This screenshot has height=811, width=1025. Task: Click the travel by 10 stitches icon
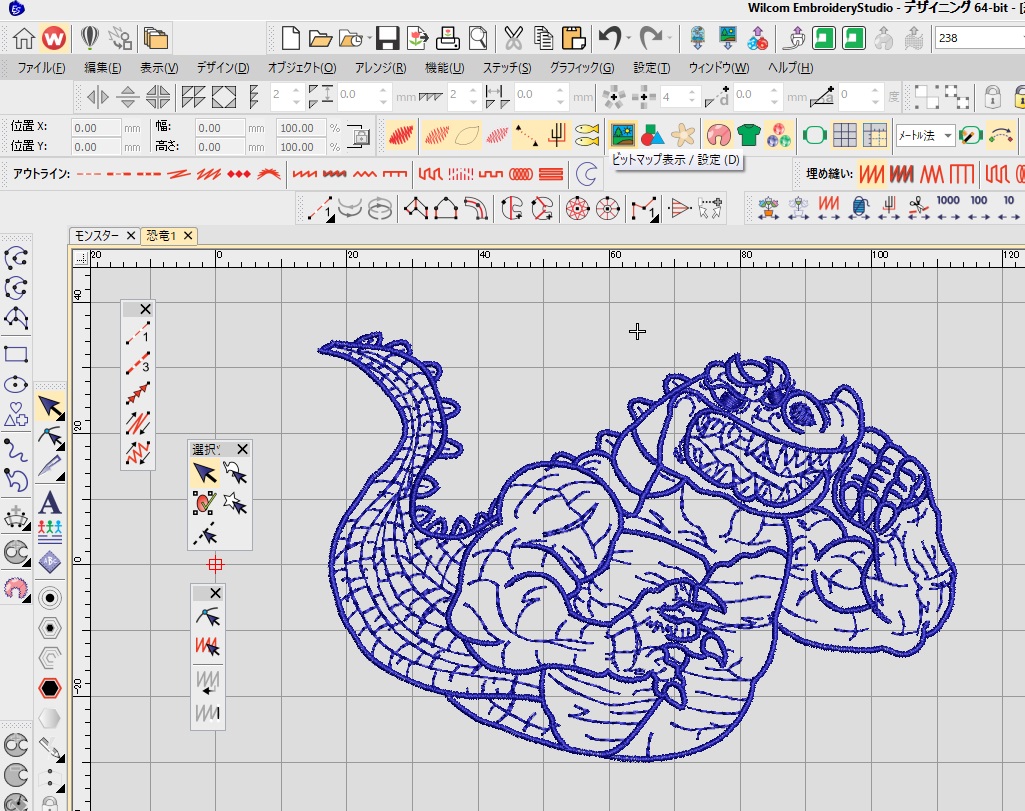pyautogui.click(x=1009, y=207)
